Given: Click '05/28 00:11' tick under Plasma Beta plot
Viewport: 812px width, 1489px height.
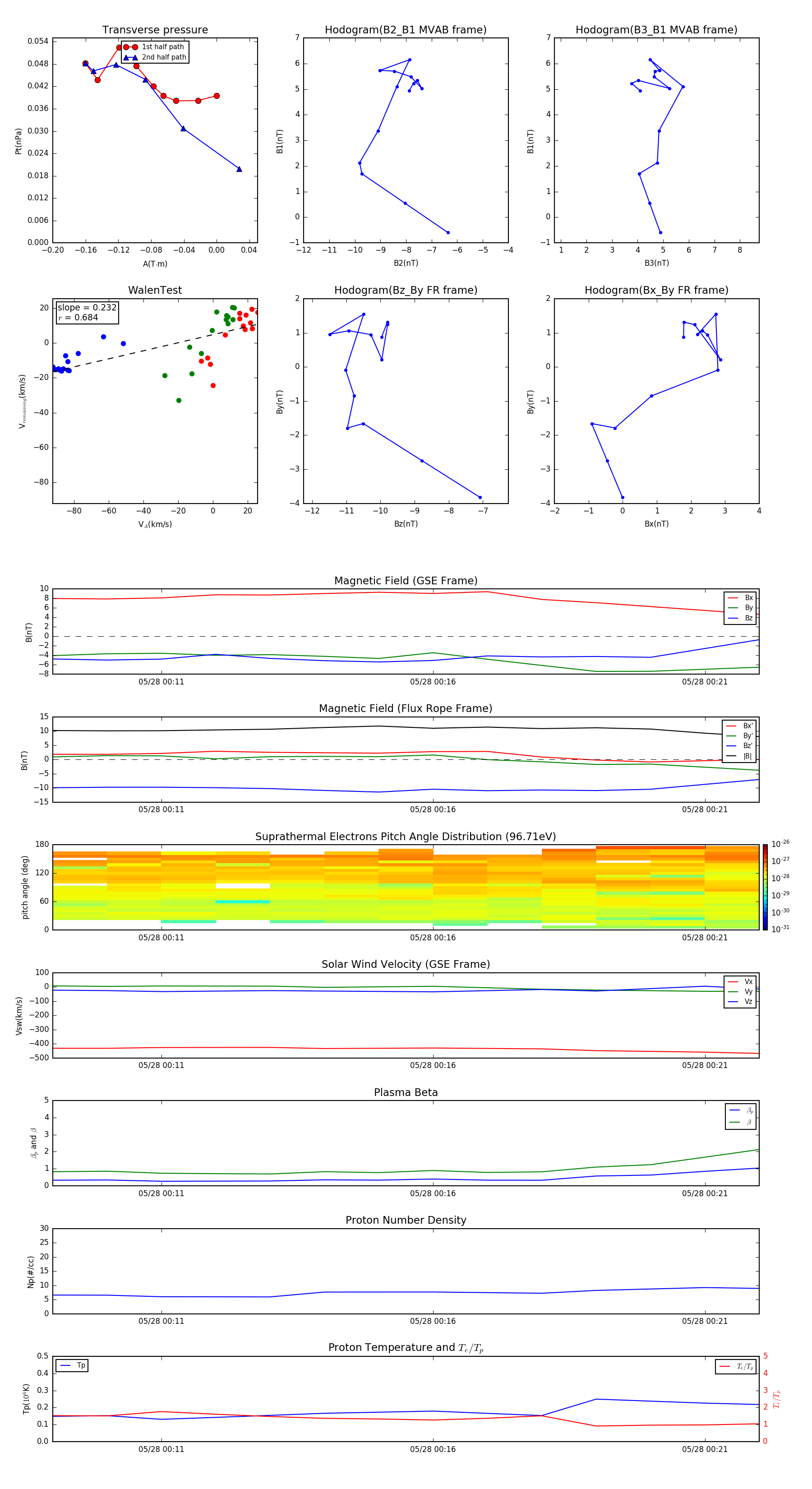Looking at the screenshot, I should 161,1193.
